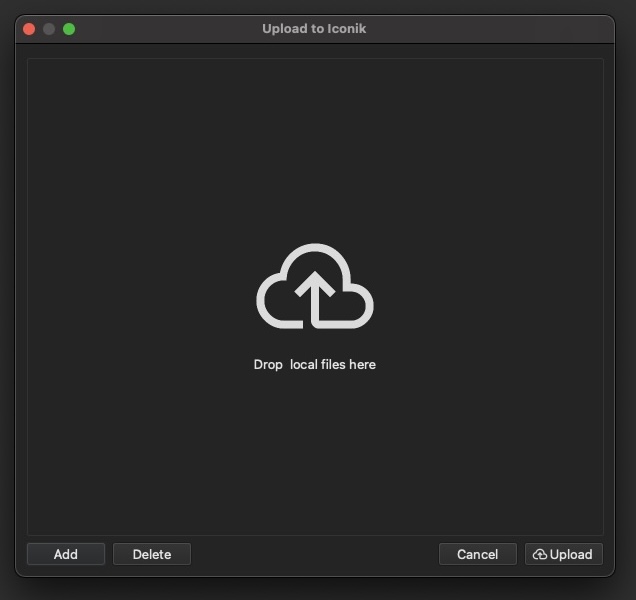636x600 pixels.
Task: Click the "Drop local files here" label
Action: coord(315,364)
